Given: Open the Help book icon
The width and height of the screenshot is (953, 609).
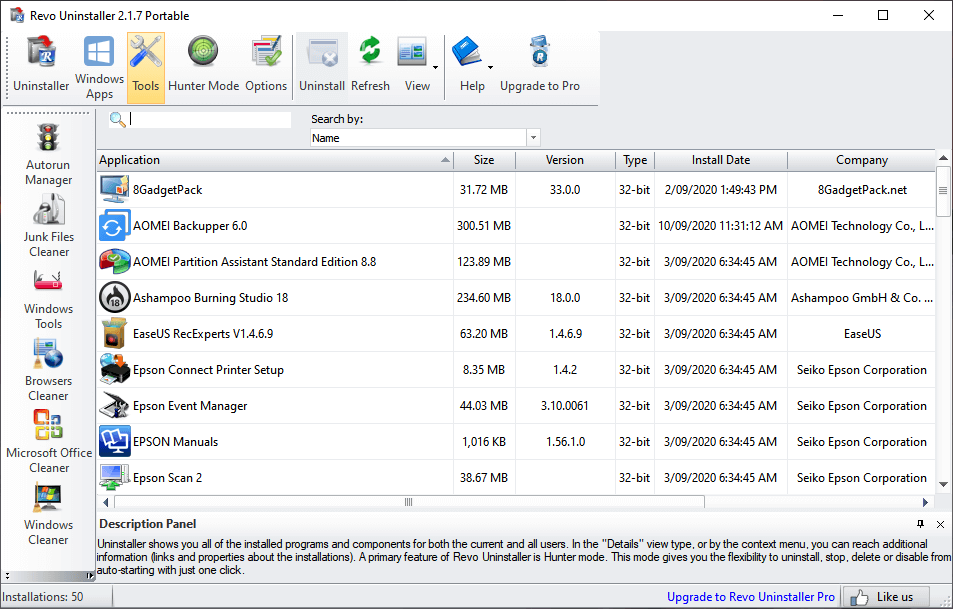Looking at the screenshot, I should pos(467,52).
